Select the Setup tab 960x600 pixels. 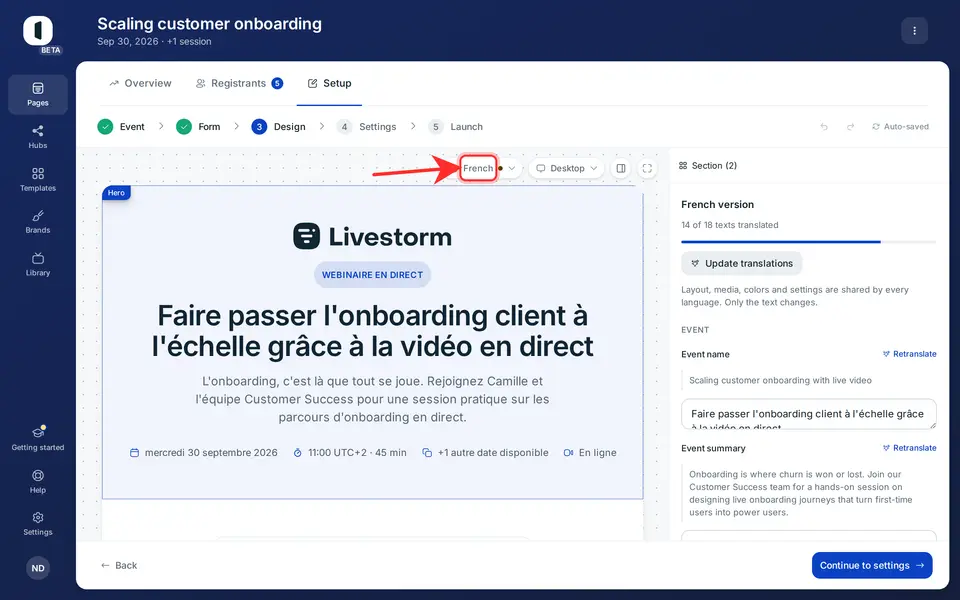click(329, 83)
